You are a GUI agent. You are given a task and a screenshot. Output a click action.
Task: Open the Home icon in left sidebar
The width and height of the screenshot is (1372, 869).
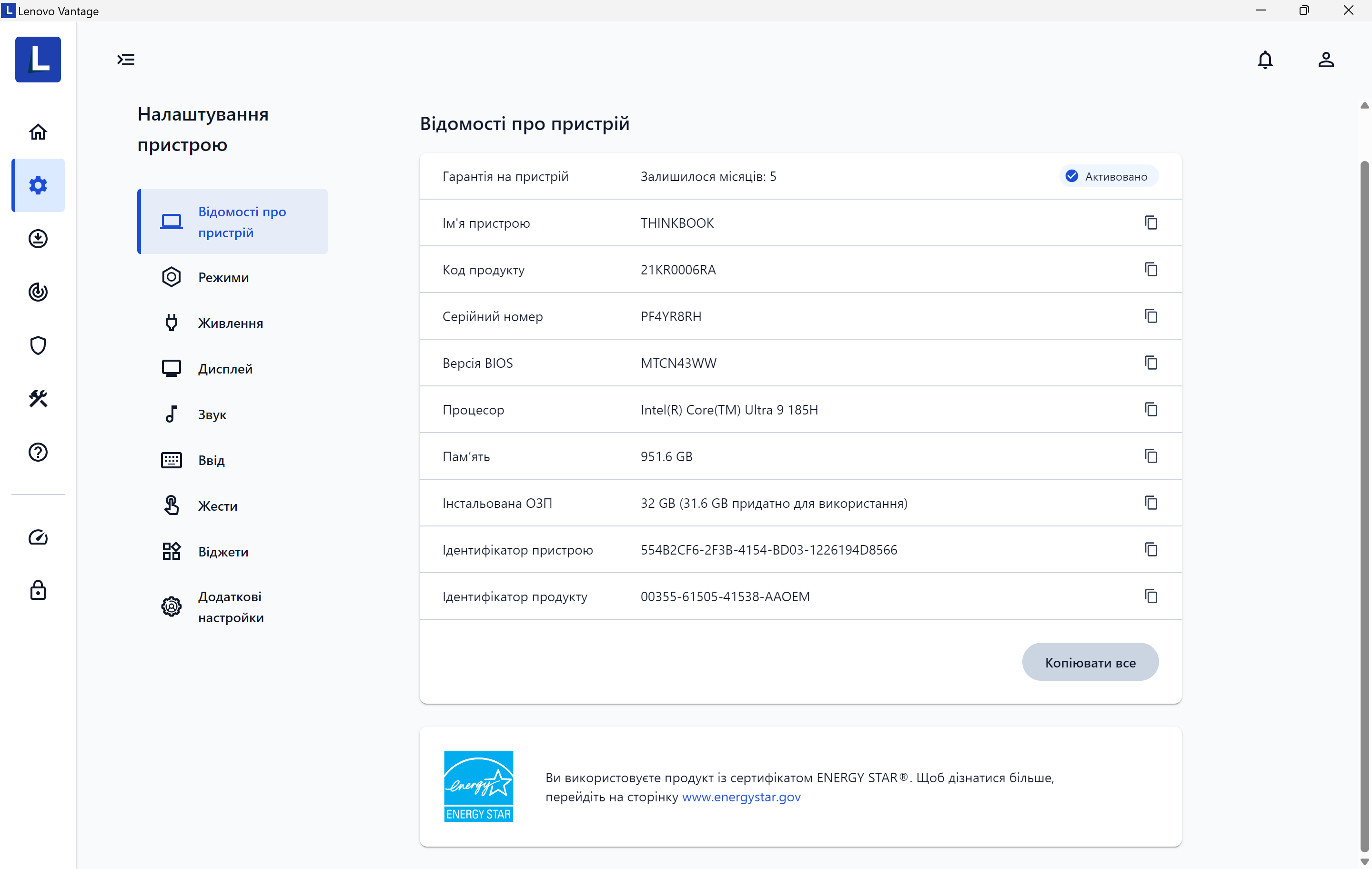(38, 132)
